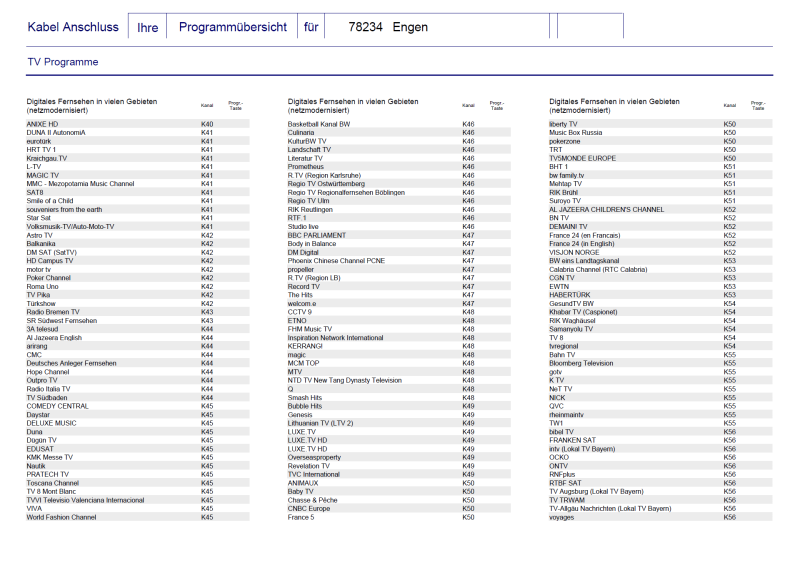Select the 'DUNA II AutonomiA' row
Screen dimensions: 800x565
[138, 133]
